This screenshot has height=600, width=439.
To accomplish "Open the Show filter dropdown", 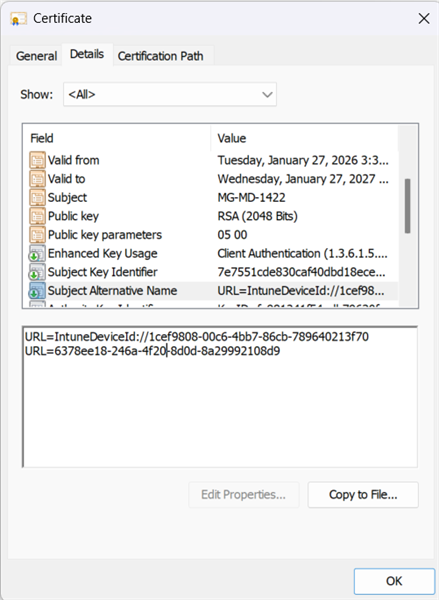I will tap(170, 94).
